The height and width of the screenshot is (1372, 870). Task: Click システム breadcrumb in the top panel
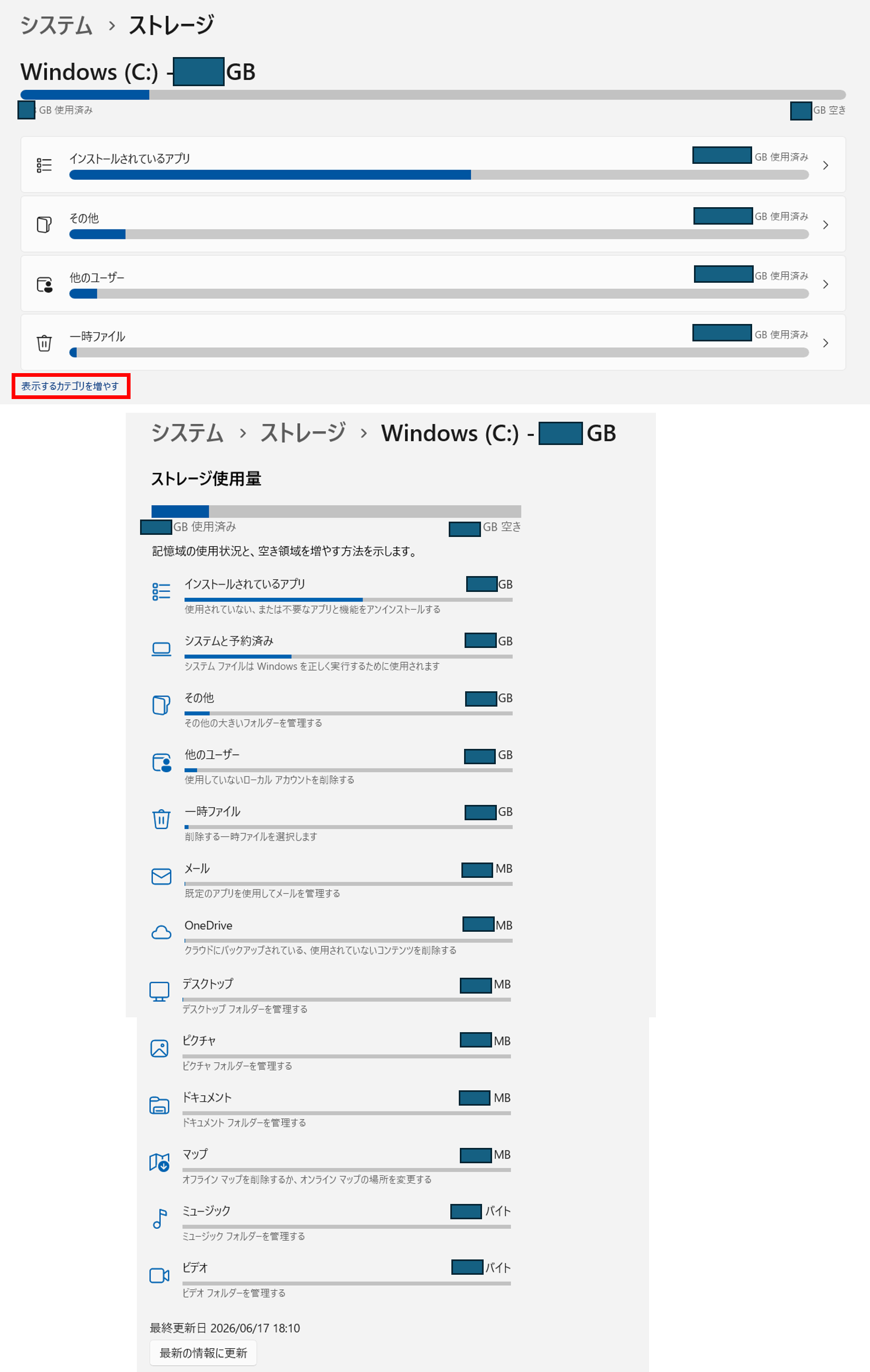pyautogui.click(x=57, y=26)
